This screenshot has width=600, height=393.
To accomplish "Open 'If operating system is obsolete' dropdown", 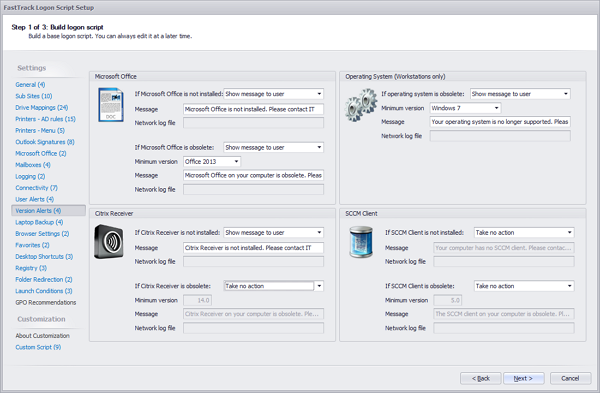I will (520, 94).
